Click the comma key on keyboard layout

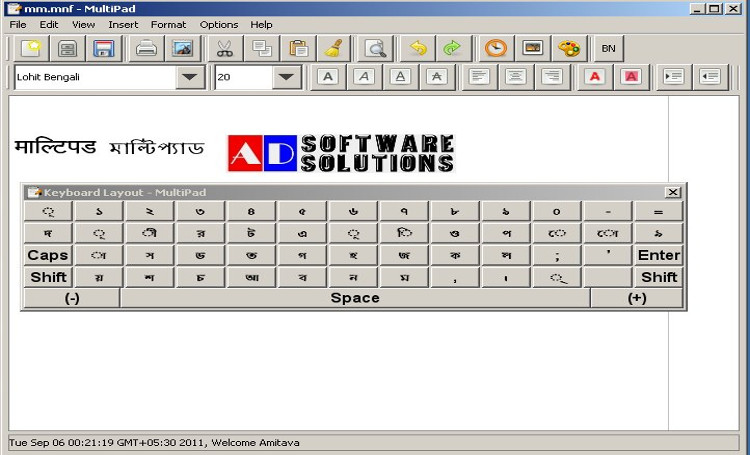(x=455, y=277)
